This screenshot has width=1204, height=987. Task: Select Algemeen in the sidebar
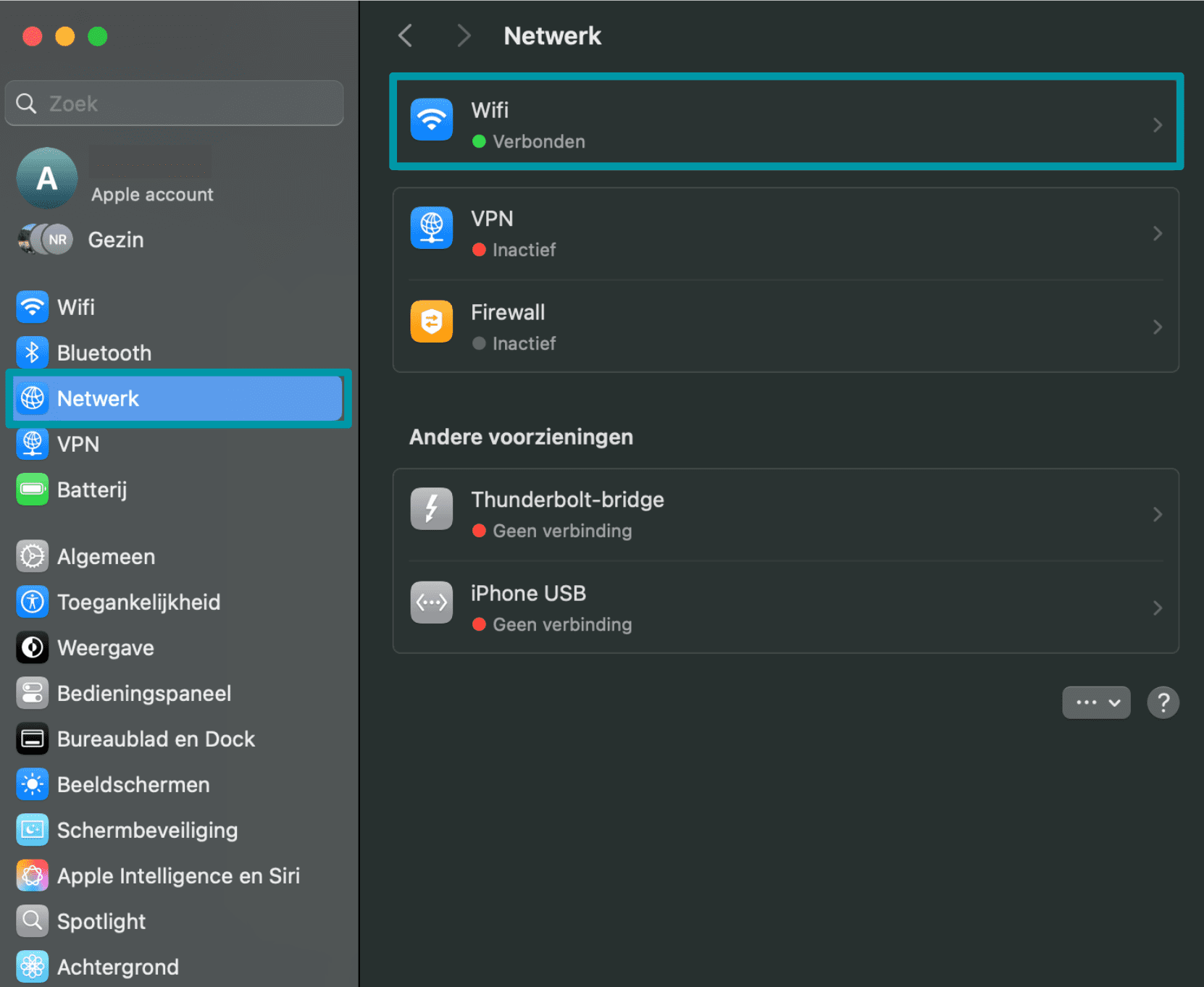(x=106, y=556)
